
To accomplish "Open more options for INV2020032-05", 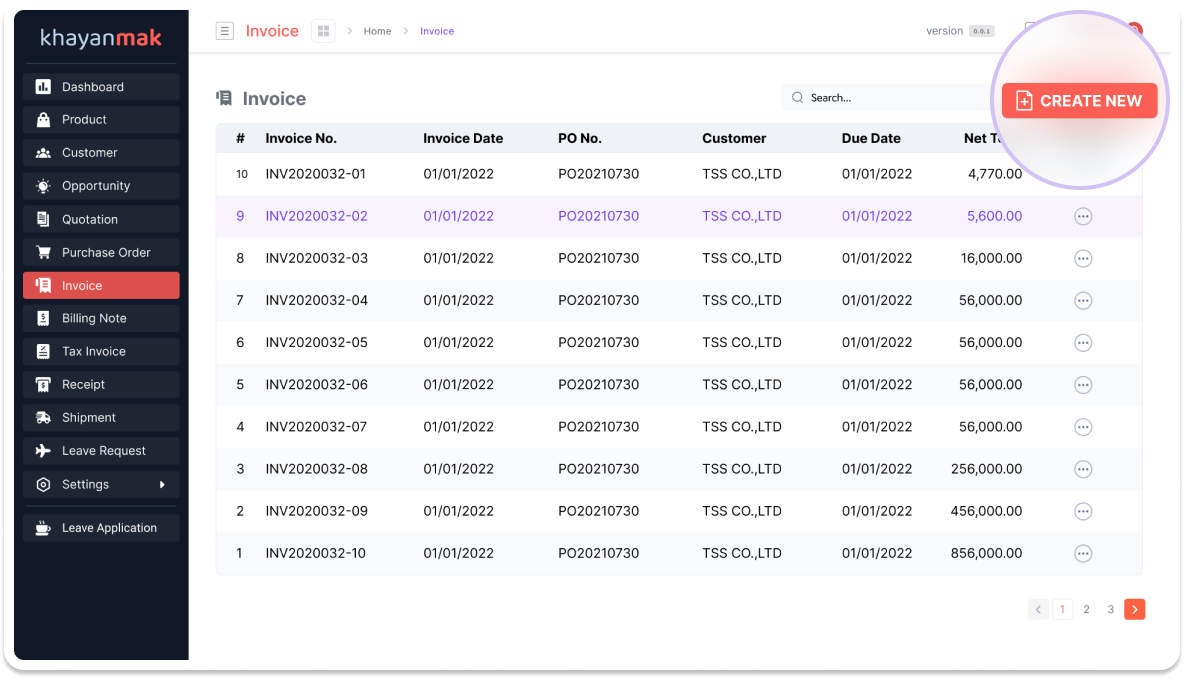I will 1082,343.
